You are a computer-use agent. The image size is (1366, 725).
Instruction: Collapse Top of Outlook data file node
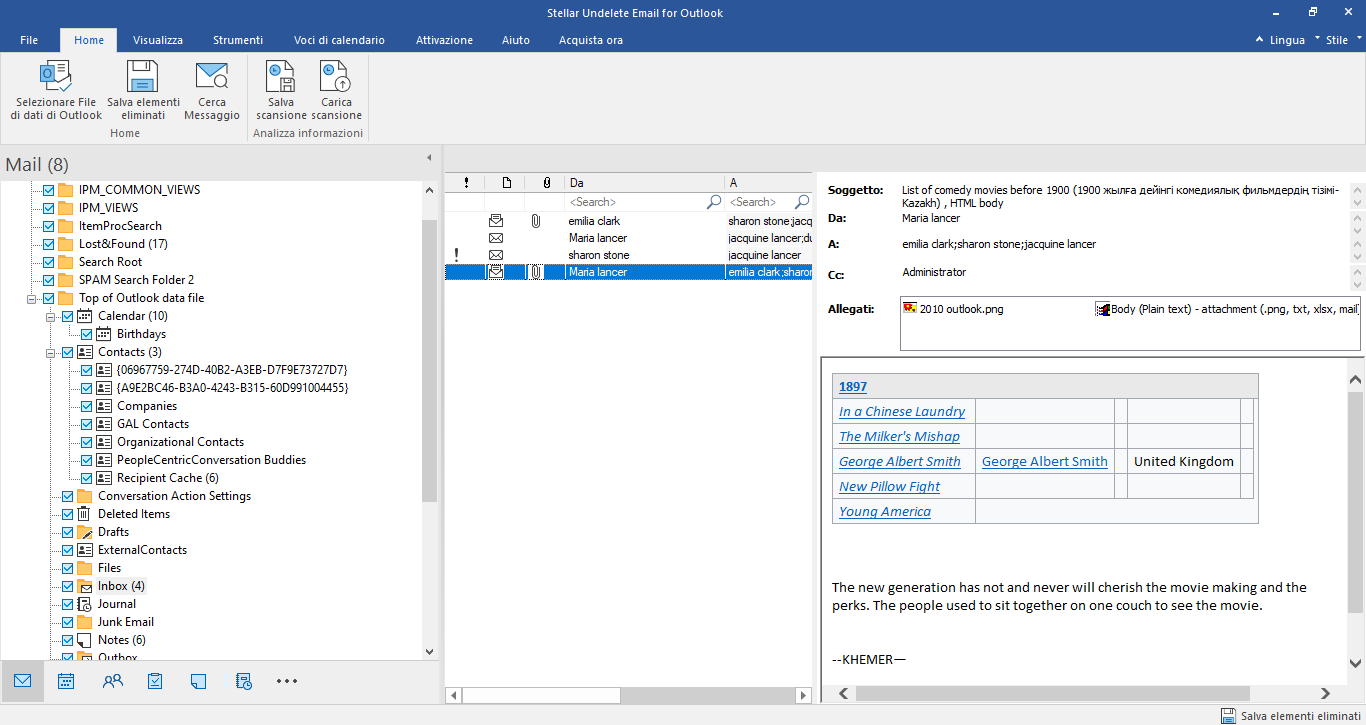click(x=33, y=298)
